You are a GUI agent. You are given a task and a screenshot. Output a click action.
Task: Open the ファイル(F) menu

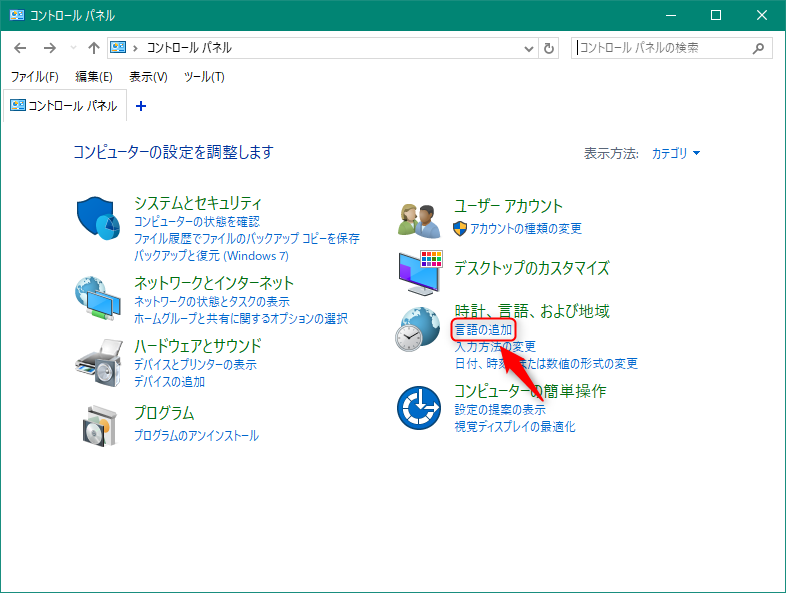(x=35, y=77)
